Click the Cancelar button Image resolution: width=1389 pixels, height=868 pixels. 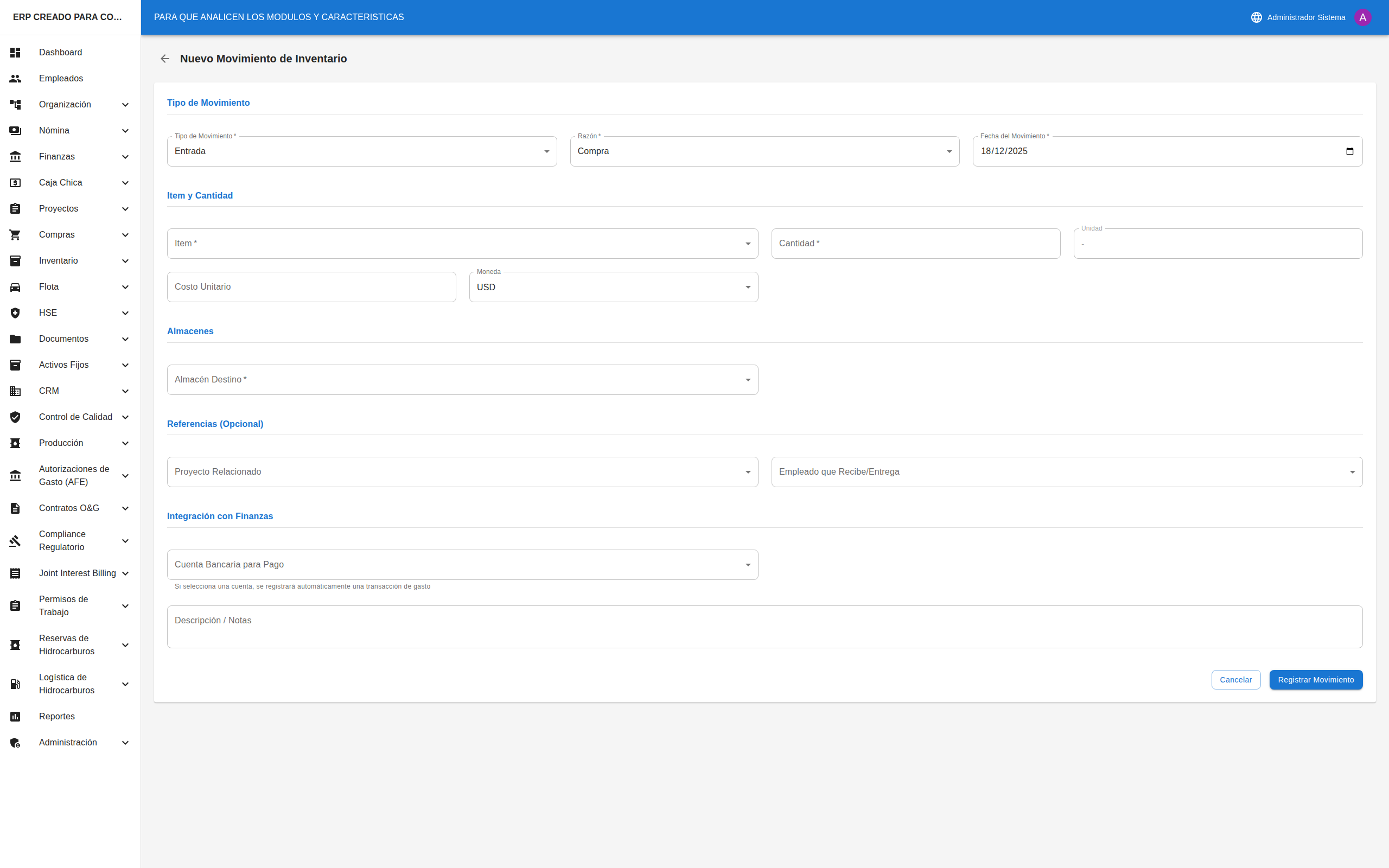[x=1235, y=680]
